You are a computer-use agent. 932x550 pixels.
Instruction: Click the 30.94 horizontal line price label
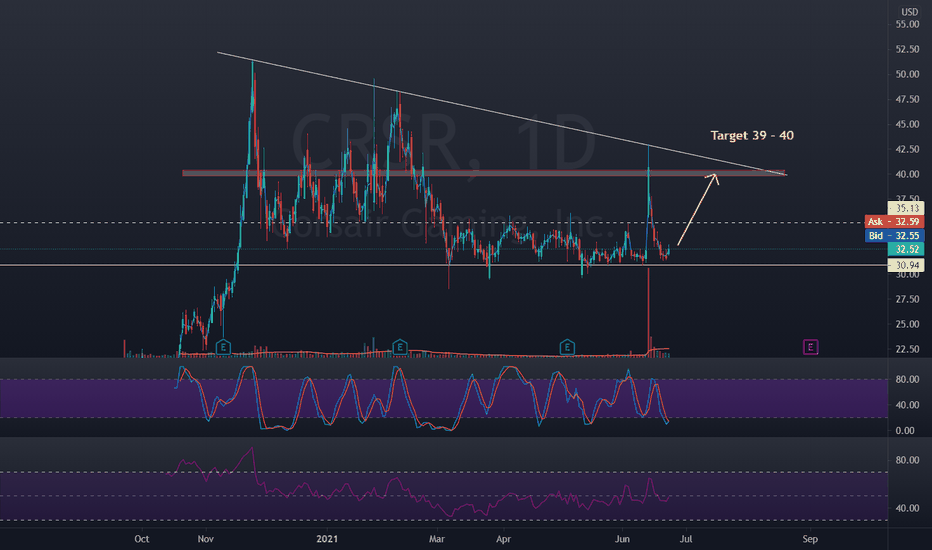(906, 265)
